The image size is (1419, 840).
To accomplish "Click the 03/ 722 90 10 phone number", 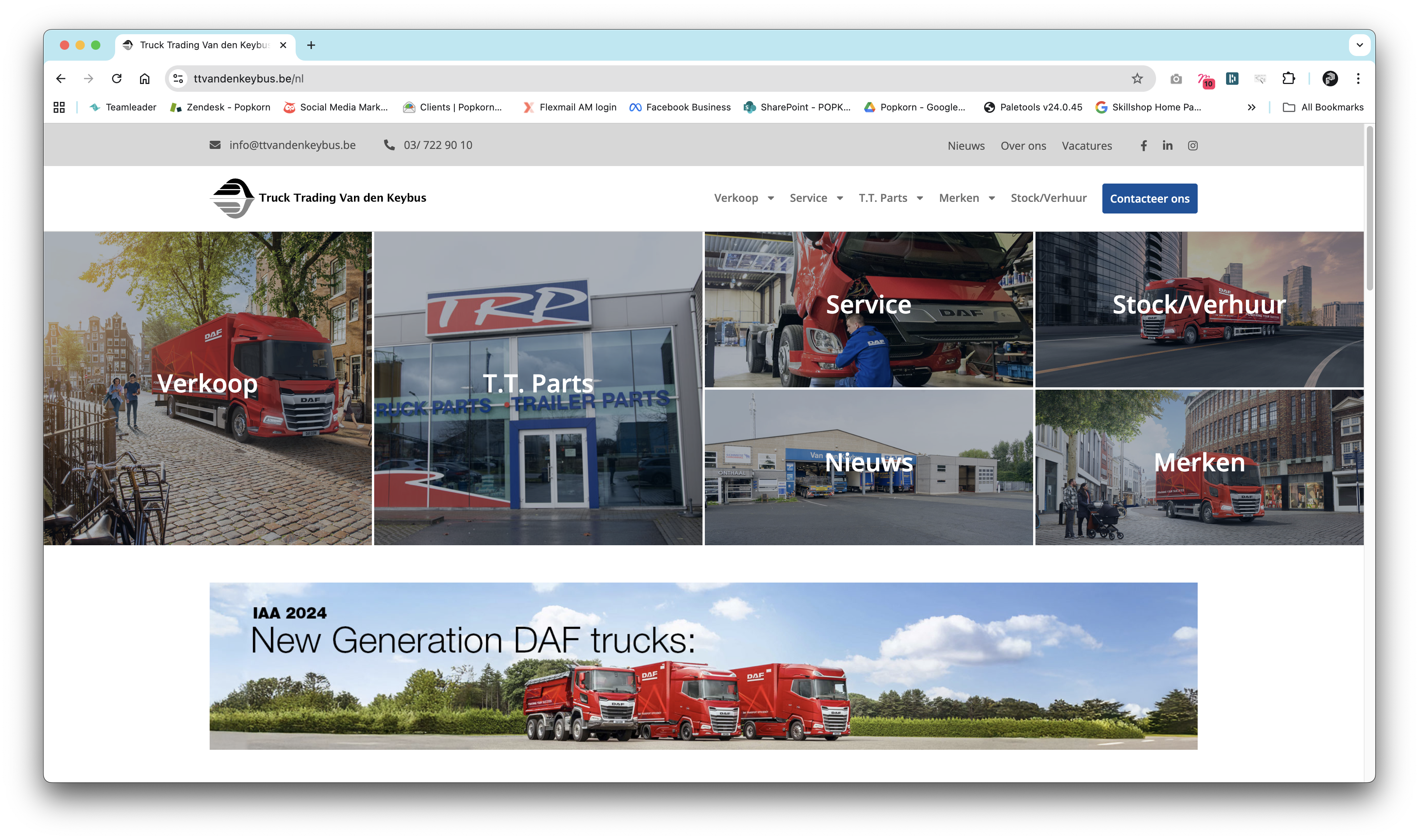I will [x=438, y=145].
